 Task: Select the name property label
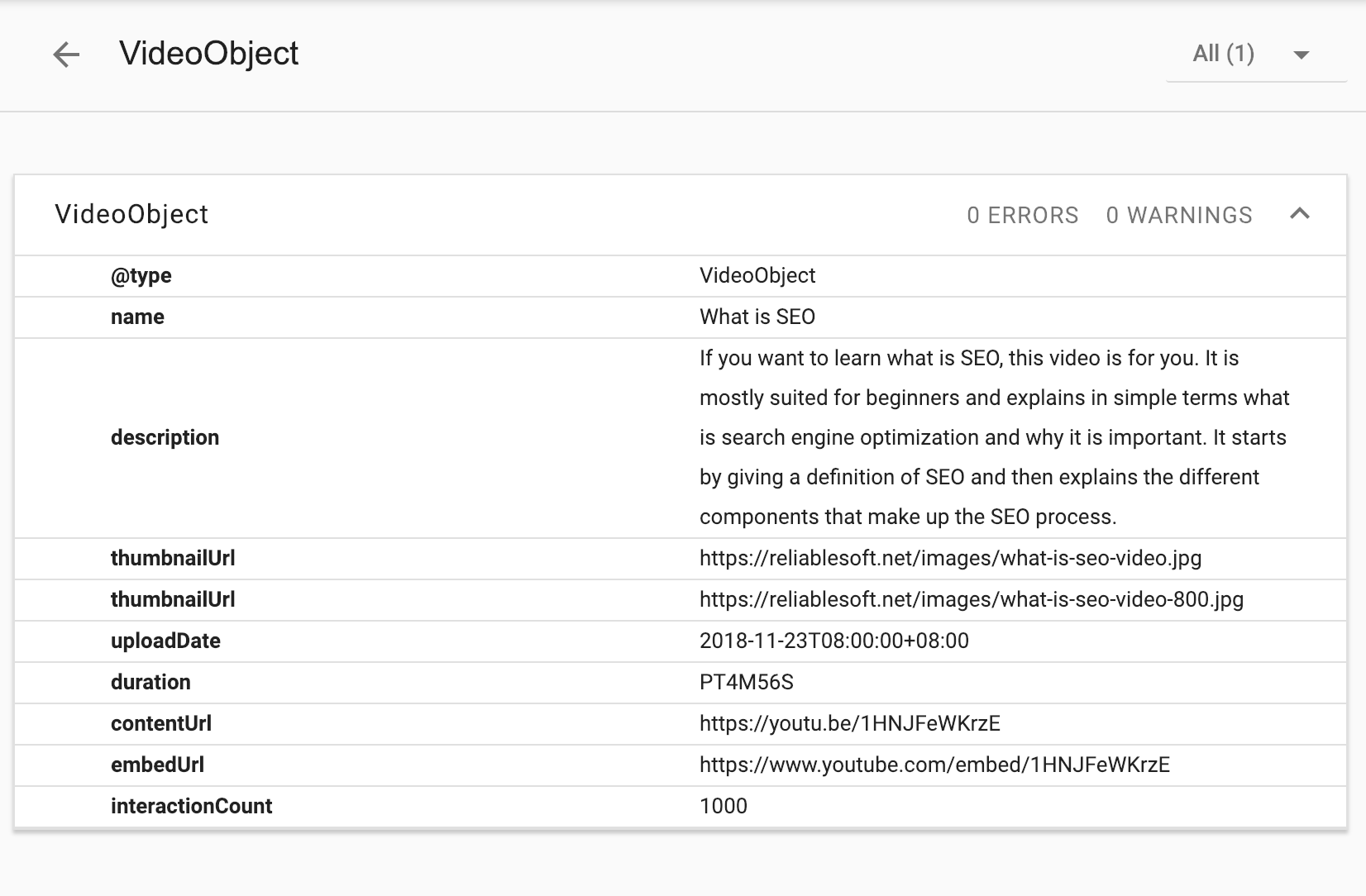(137, 317)
